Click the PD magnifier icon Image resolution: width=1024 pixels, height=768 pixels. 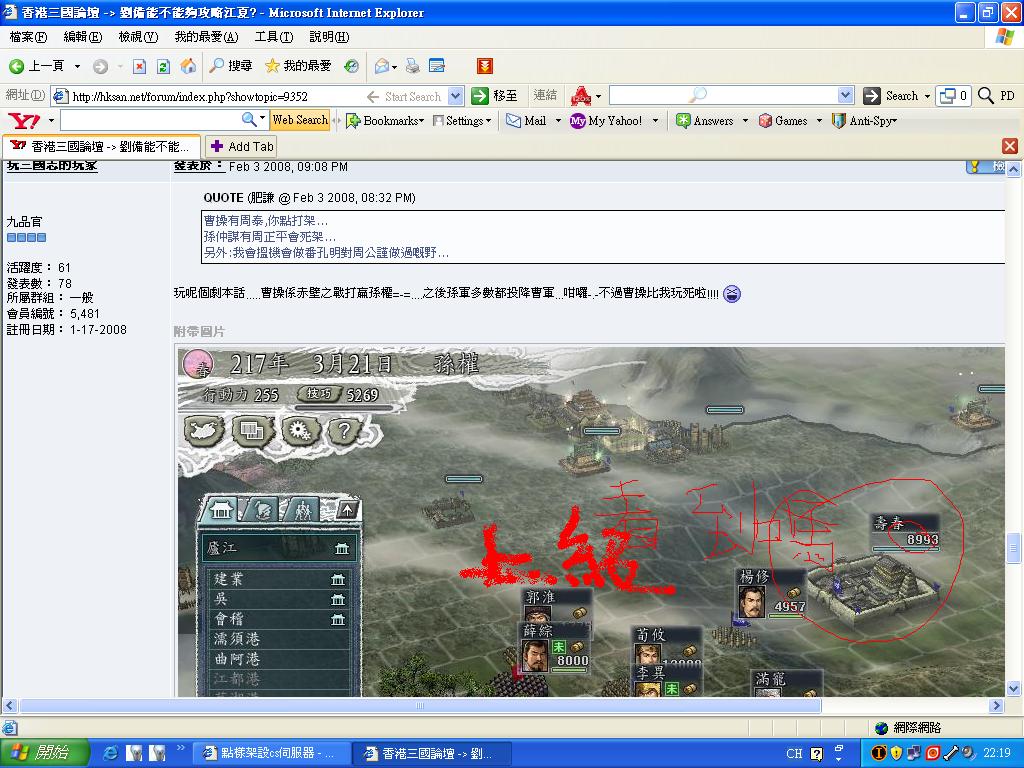coord(985,96)
